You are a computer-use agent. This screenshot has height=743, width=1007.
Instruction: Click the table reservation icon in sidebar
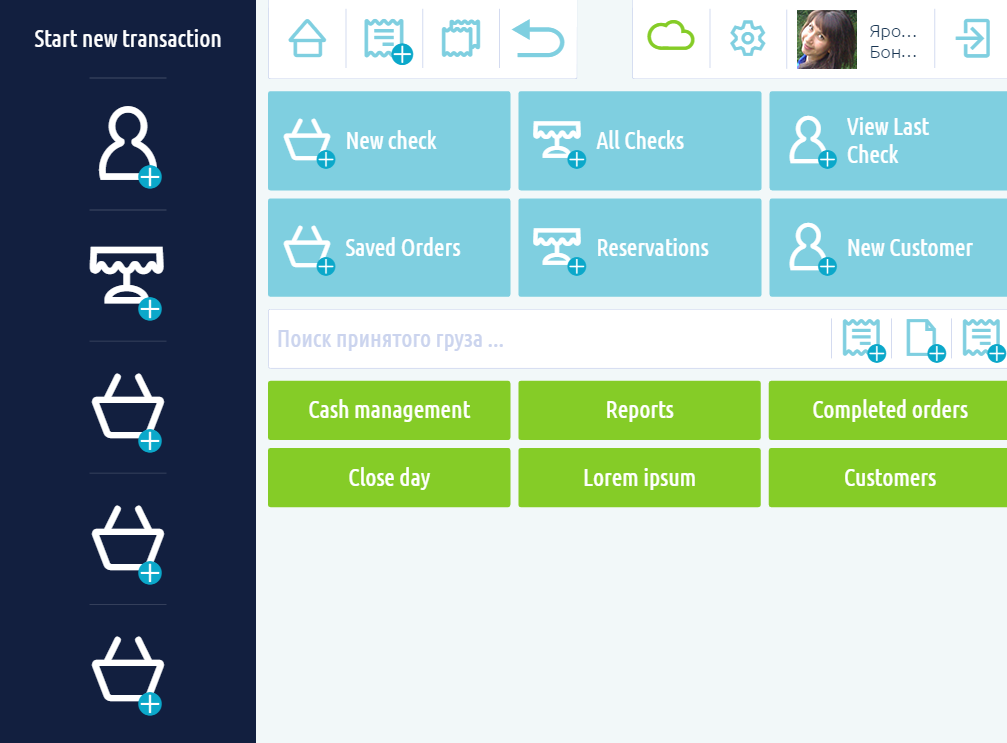[128, 277]
